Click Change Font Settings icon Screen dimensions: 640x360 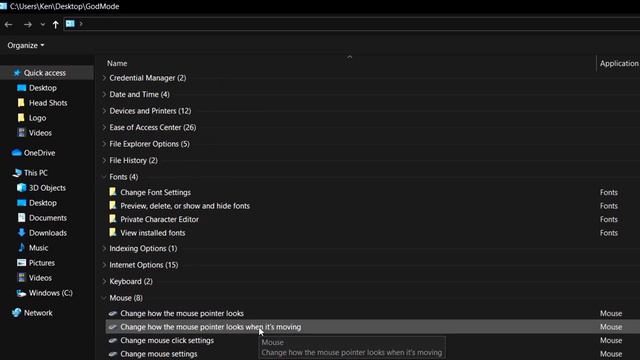(113, 192)
